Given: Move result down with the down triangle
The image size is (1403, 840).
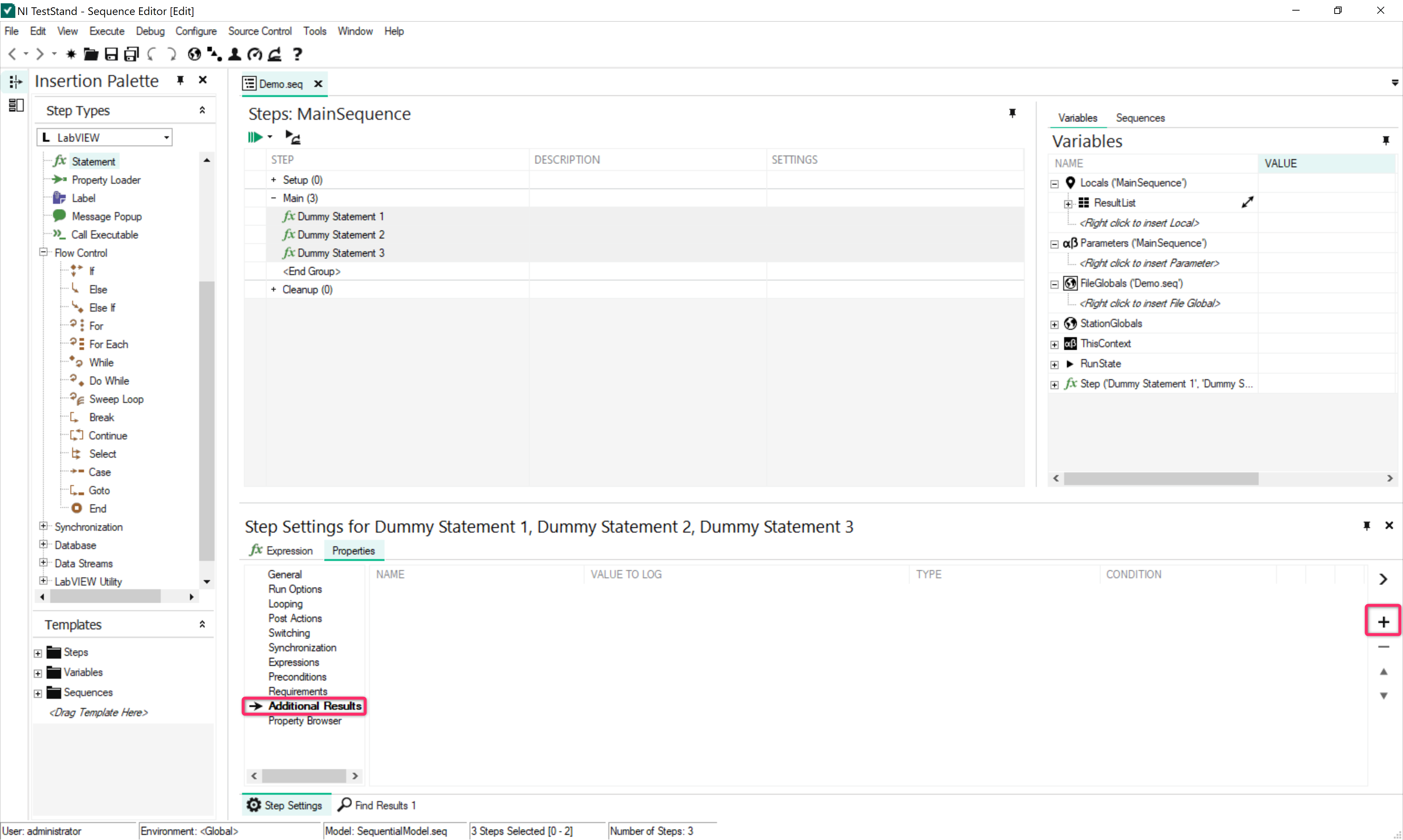Looking at the screenshot, I should pyautogui.click(x=1383, y=696).
